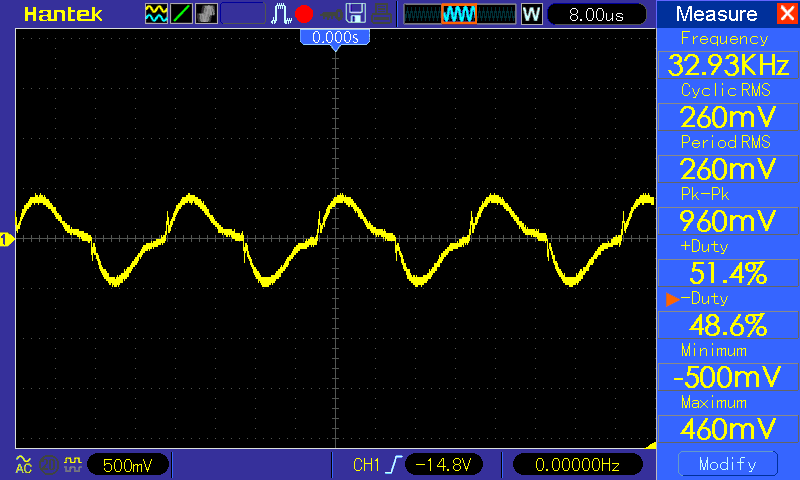Viewport: 800px width, 480px height.
Task: Click the AC coupling icon
Action: (x=23, y=464)
